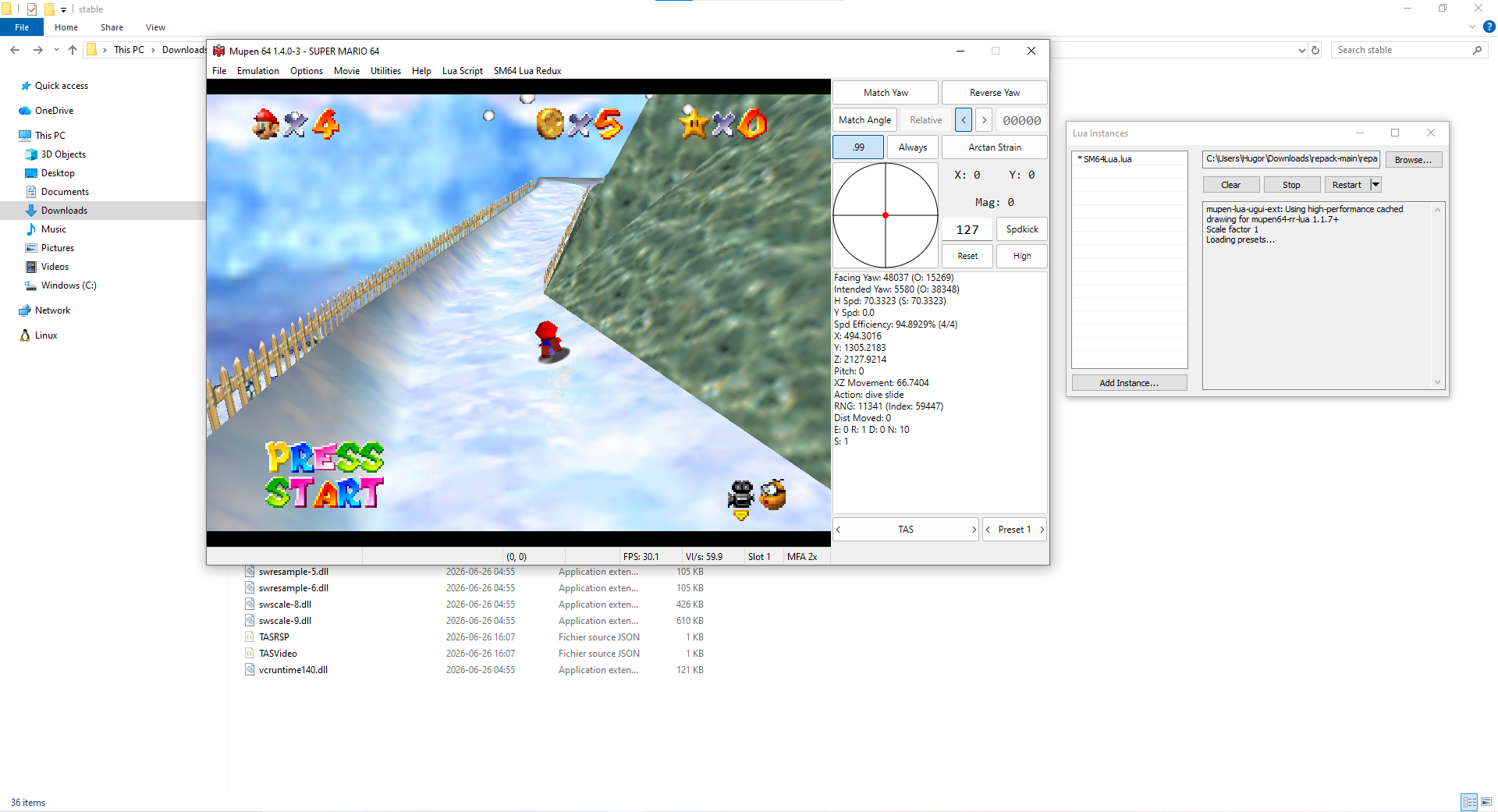Select SM64Lua.lua in Lua Instances list

pos(1129,159)
